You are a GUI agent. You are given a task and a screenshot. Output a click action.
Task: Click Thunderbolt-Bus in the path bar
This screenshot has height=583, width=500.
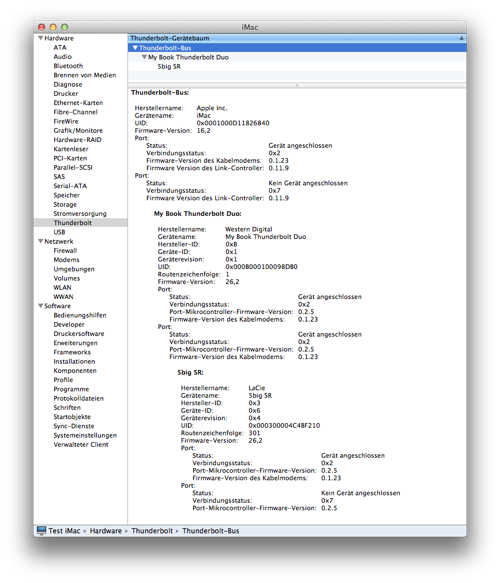click(x=210, y=531)
